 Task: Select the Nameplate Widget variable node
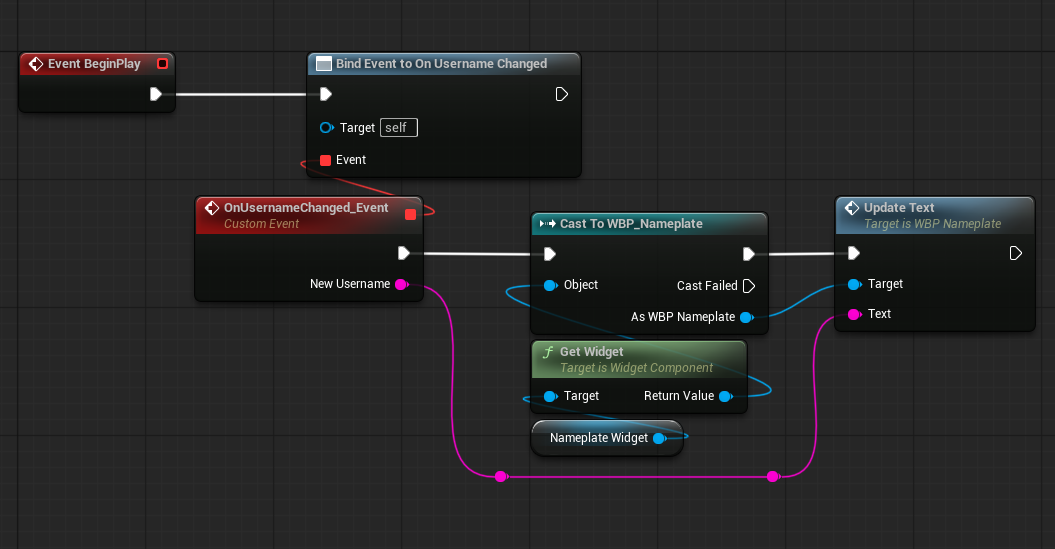point(598,438)
